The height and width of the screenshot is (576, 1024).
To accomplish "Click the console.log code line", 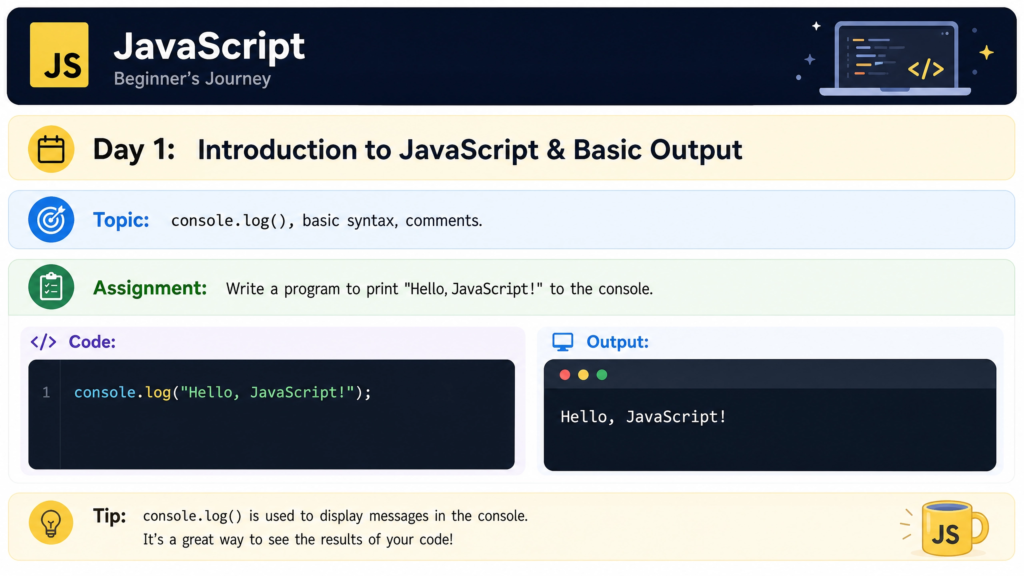I will [x=222, y=392].
